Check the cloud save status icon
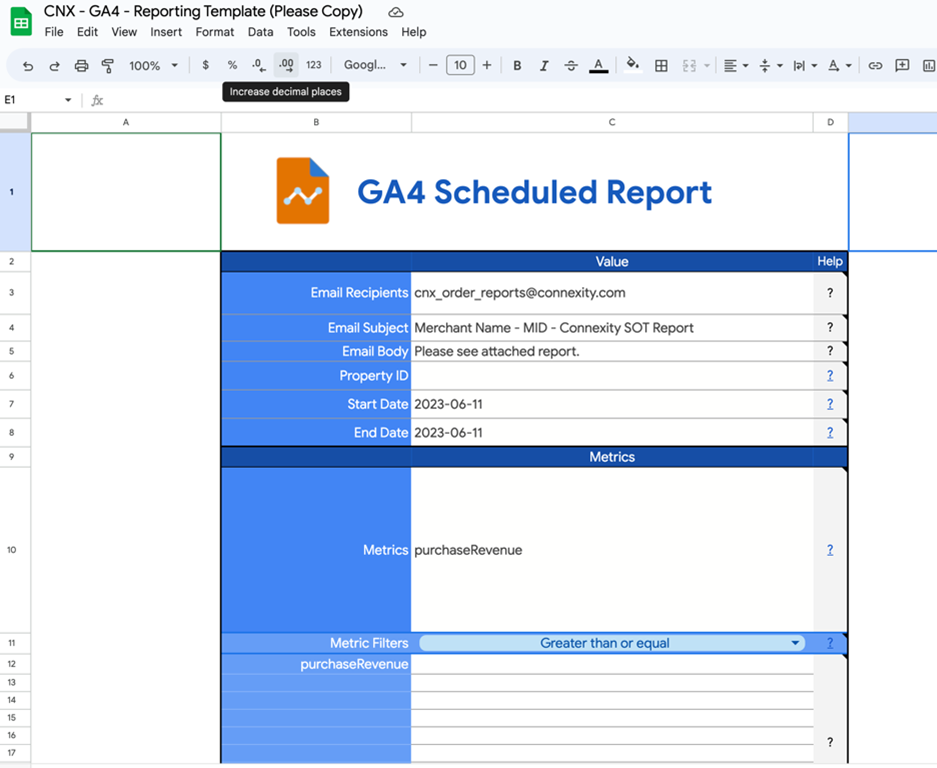 (396, 12)
